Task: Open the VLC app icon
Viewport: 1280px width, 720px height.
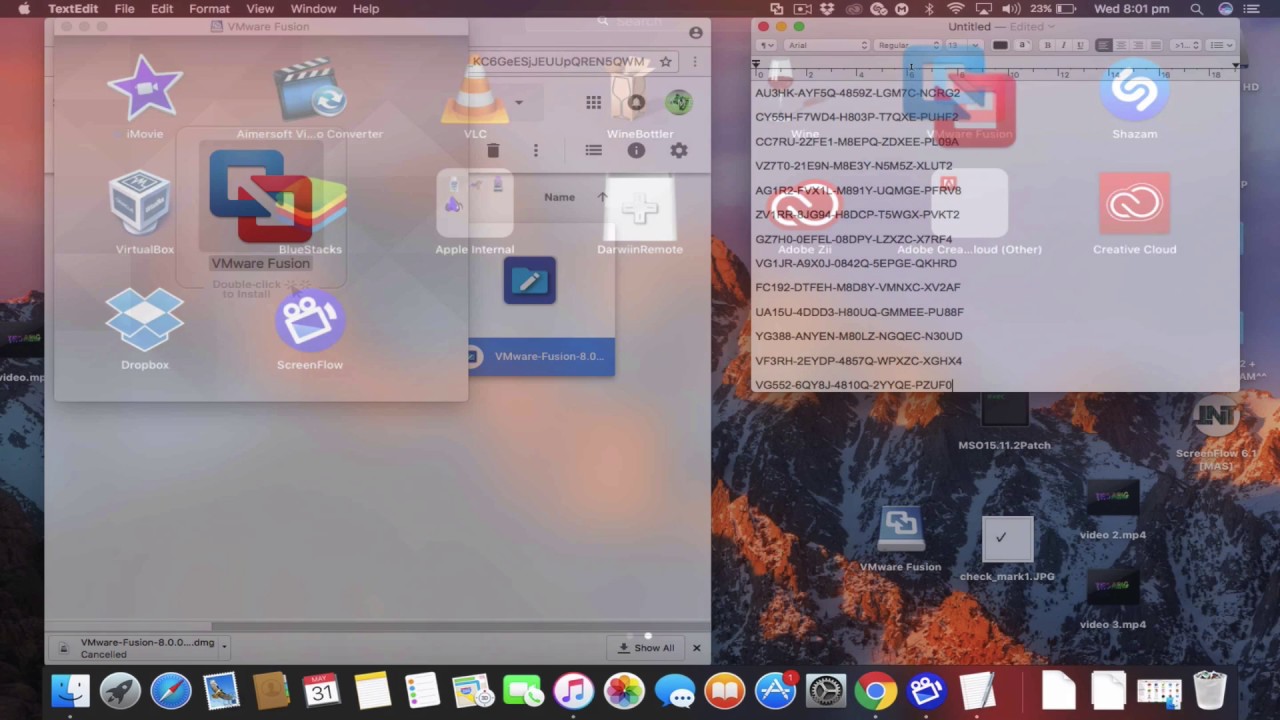Action: (475, 90)
